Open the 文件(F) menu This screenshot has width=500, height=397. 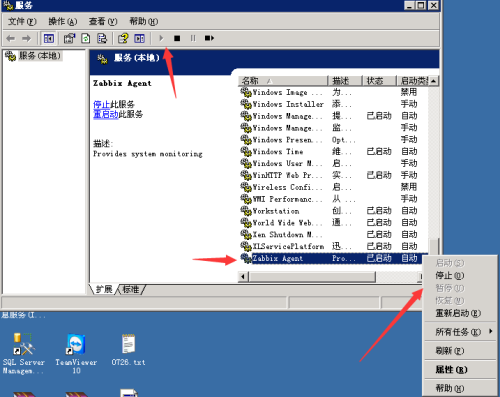tap(22, 22)
